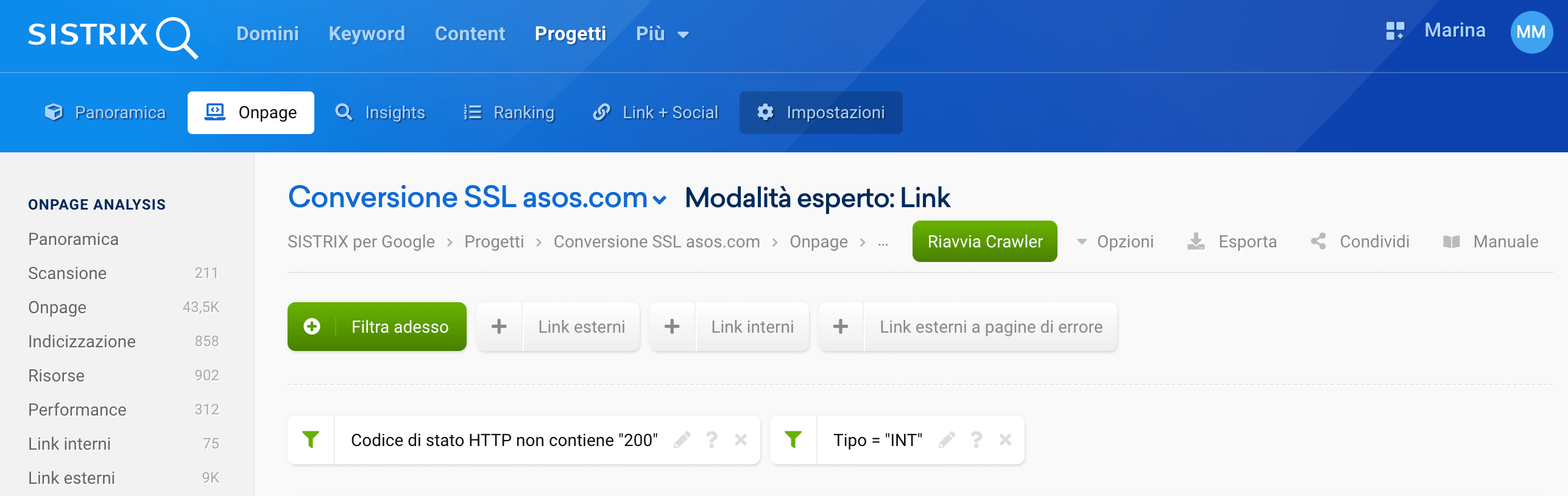Open the Conversione SSL asos.com project dropdown
1568x496 pixels.
point(659,199)
